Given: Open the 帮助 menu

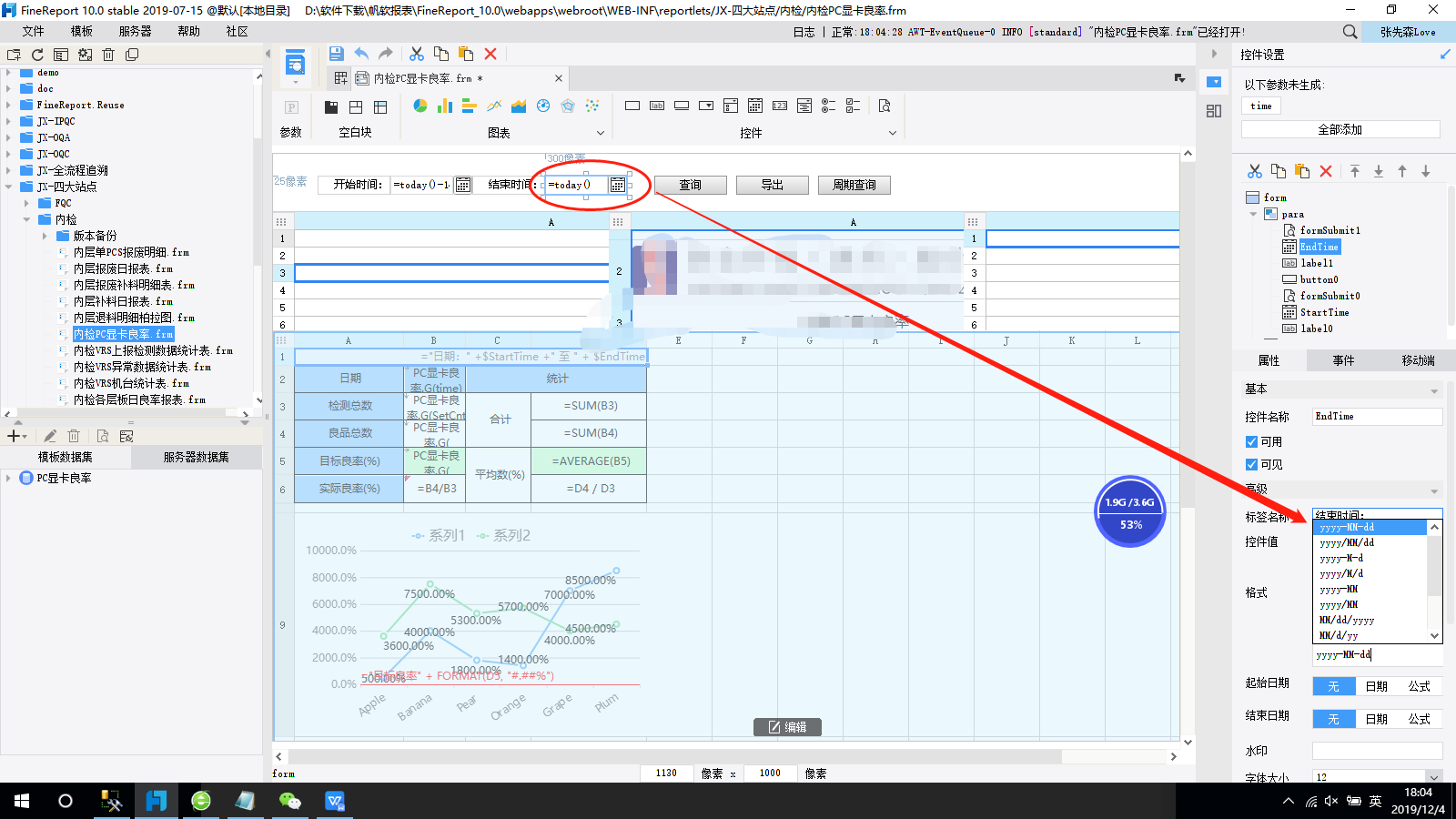Looking at the screenshot, I should 189,31.
